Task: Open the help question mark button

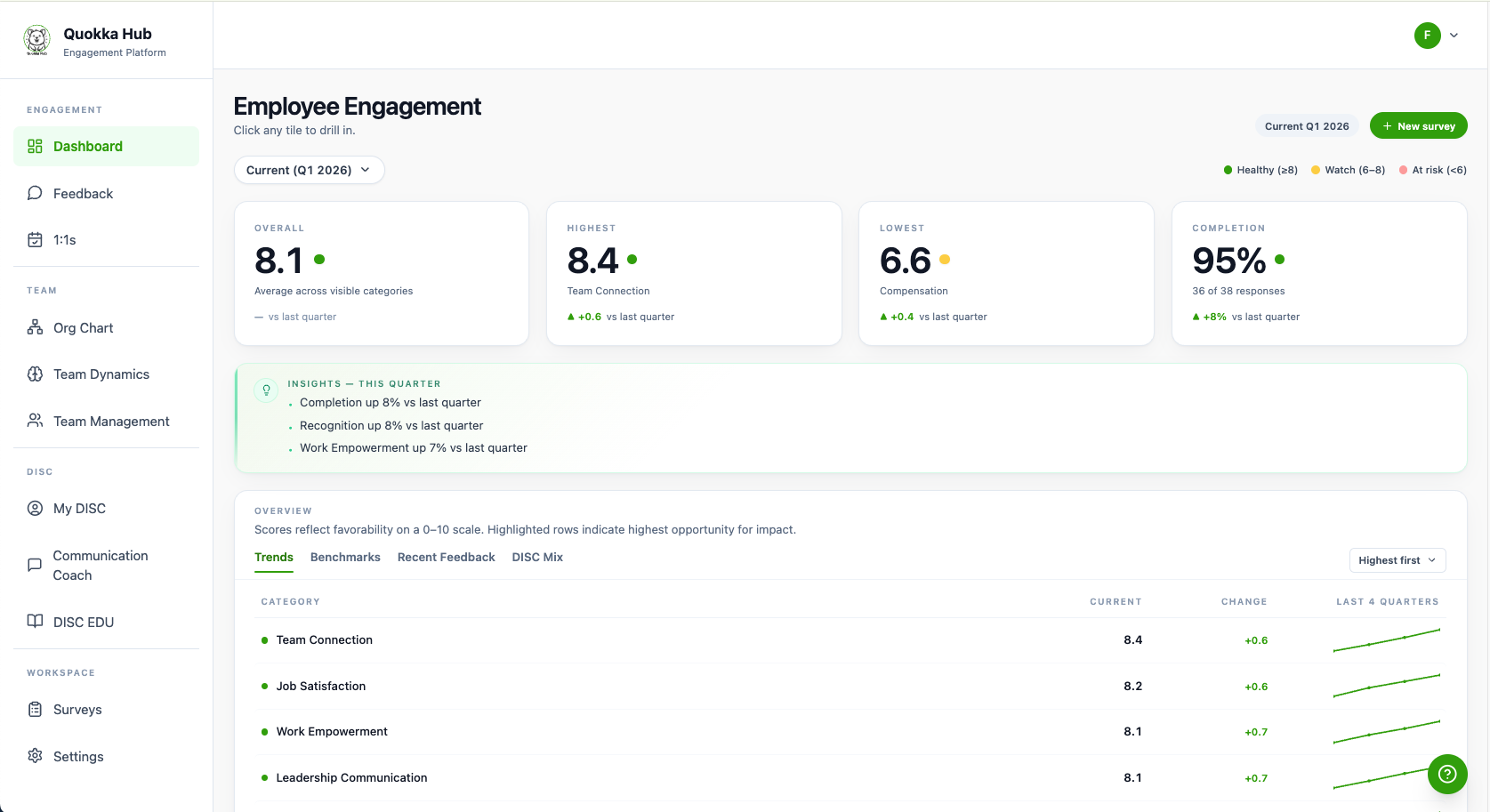Action: (1447, 774)
